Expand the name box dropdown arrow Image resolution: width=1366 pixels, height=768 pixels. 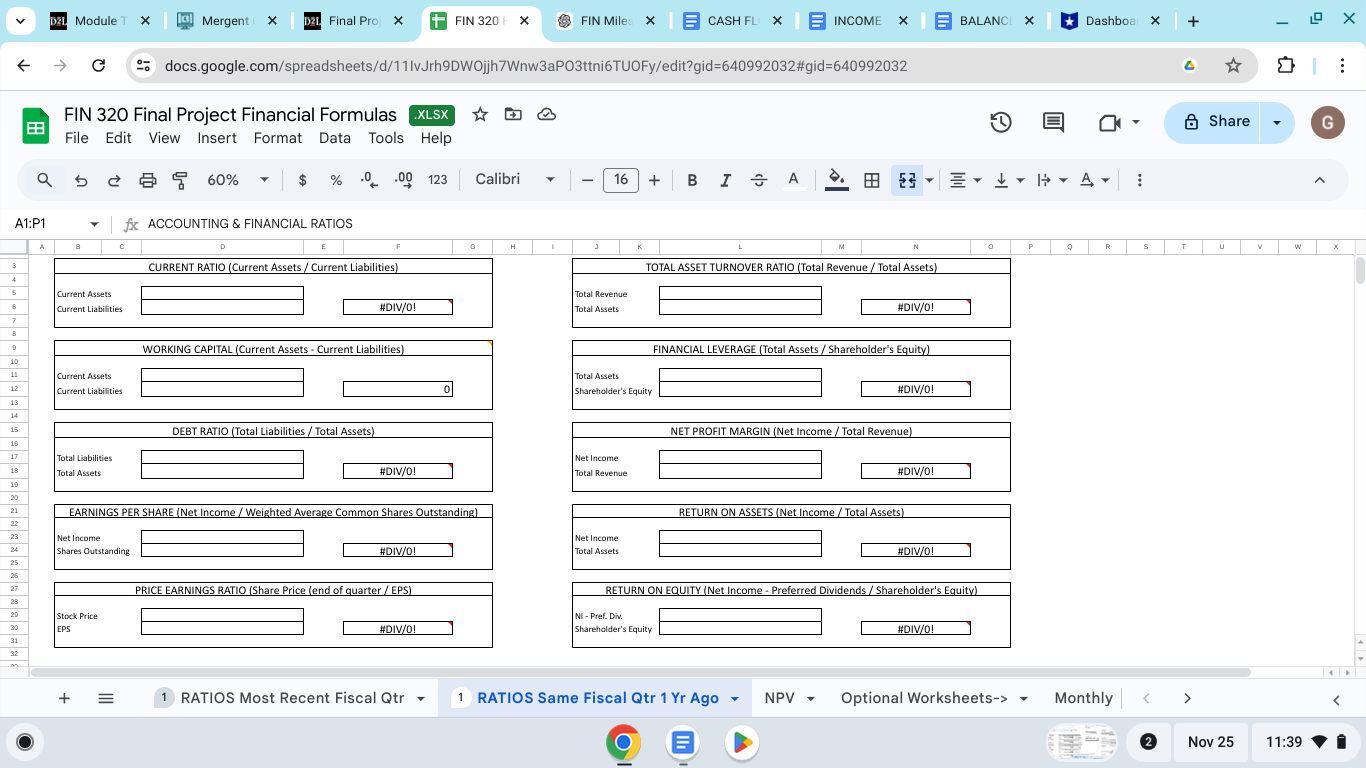click(x=95, y=224)
